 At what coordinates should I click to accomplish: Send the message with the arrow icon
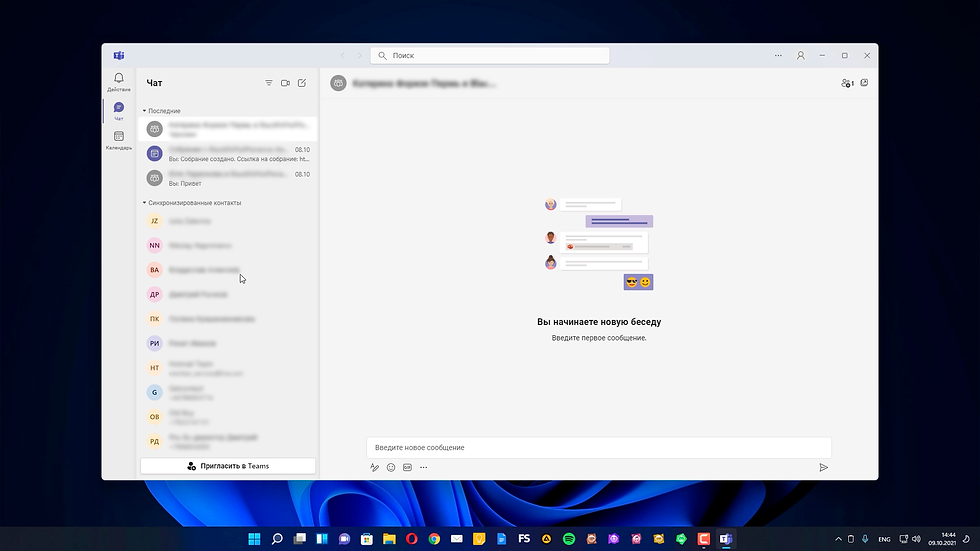[x=824, y=467]
